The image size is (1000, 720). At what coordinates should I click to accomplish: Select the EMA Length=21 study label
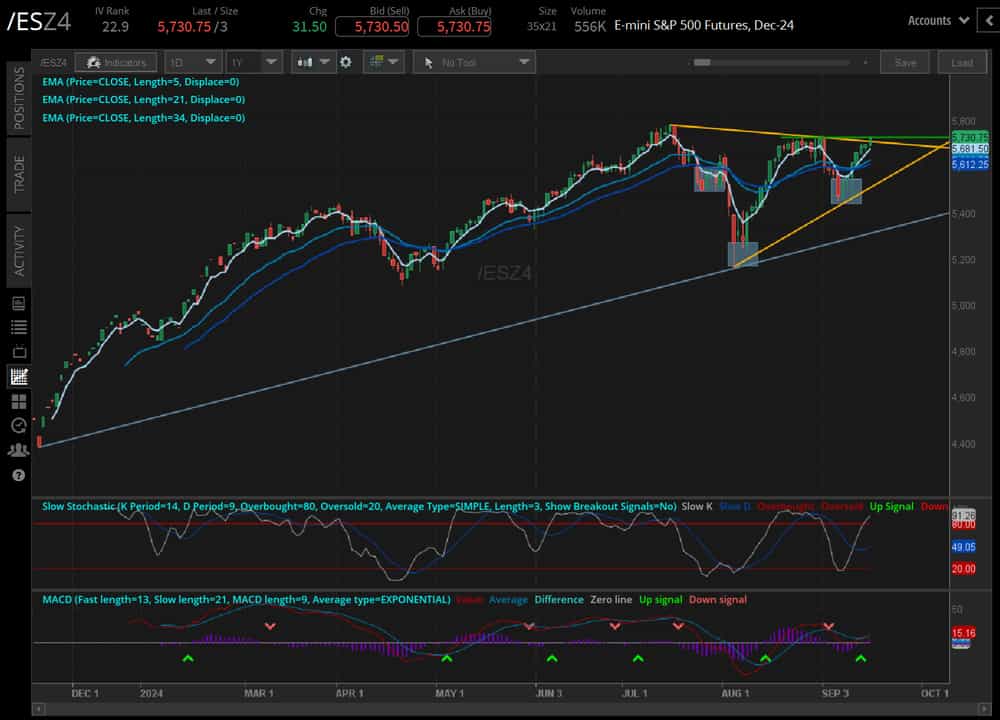[143, 99]
